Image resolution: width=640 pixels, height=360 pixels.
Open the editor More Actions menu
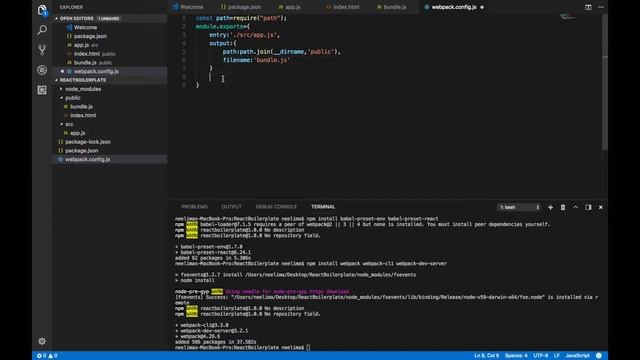pyautogui.click(x=601, y=7)
